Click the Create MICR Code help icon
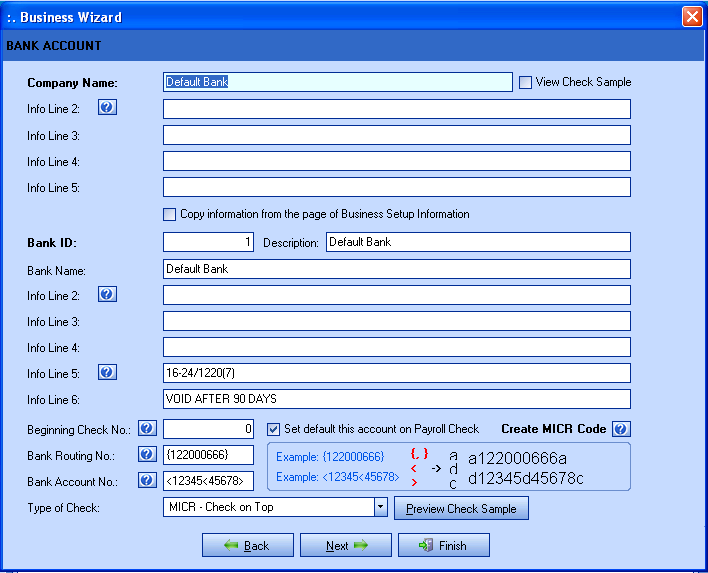This screenshot has width=708, height=573. point(621,429)
